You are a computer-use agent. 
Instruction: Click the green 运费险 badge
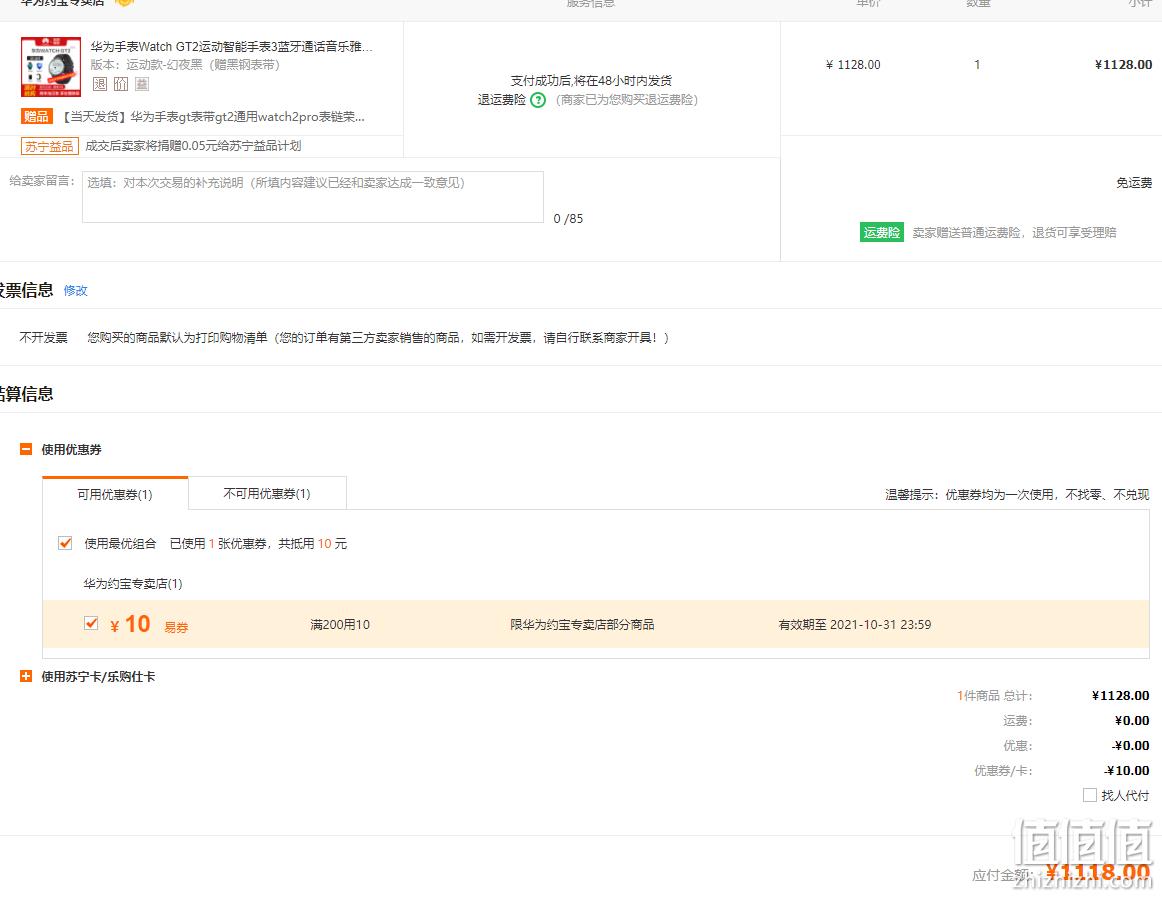point(881,233)
